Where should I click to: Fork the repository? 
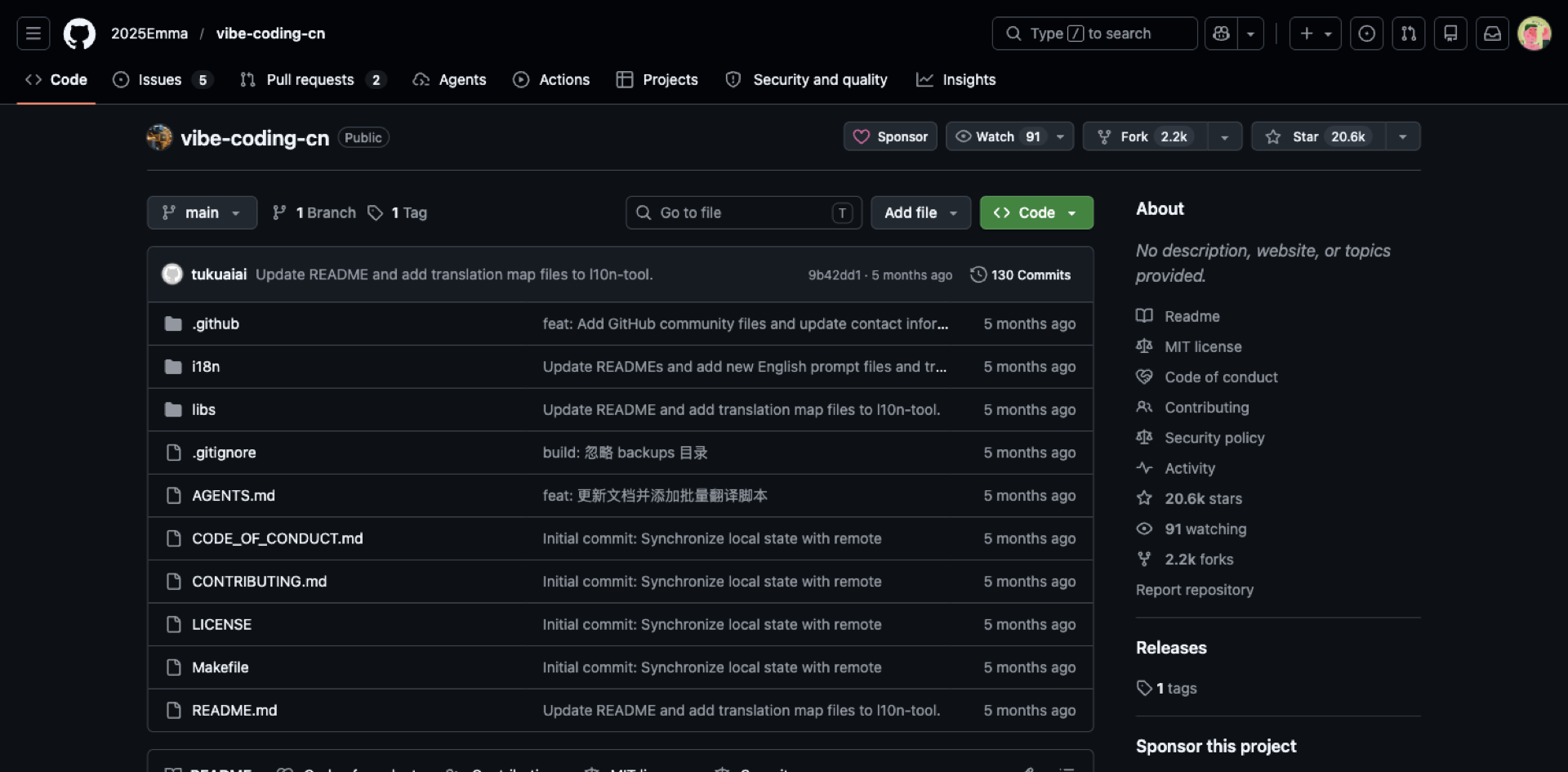1144,136
